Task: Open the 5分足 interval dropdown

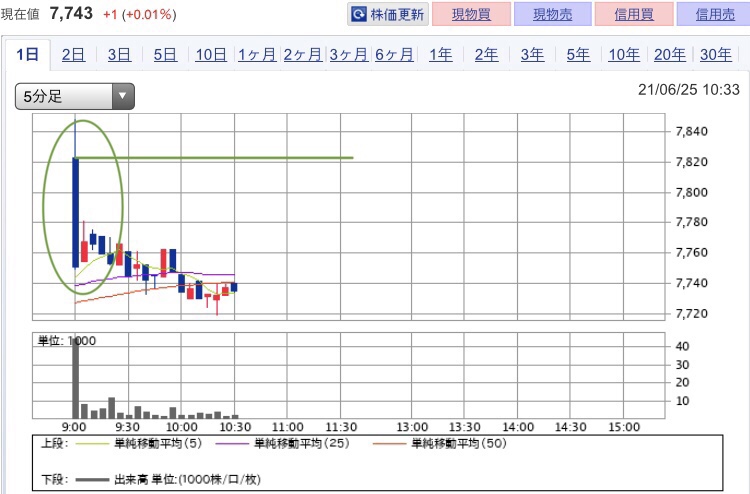Action: click(x=75, y=96)
